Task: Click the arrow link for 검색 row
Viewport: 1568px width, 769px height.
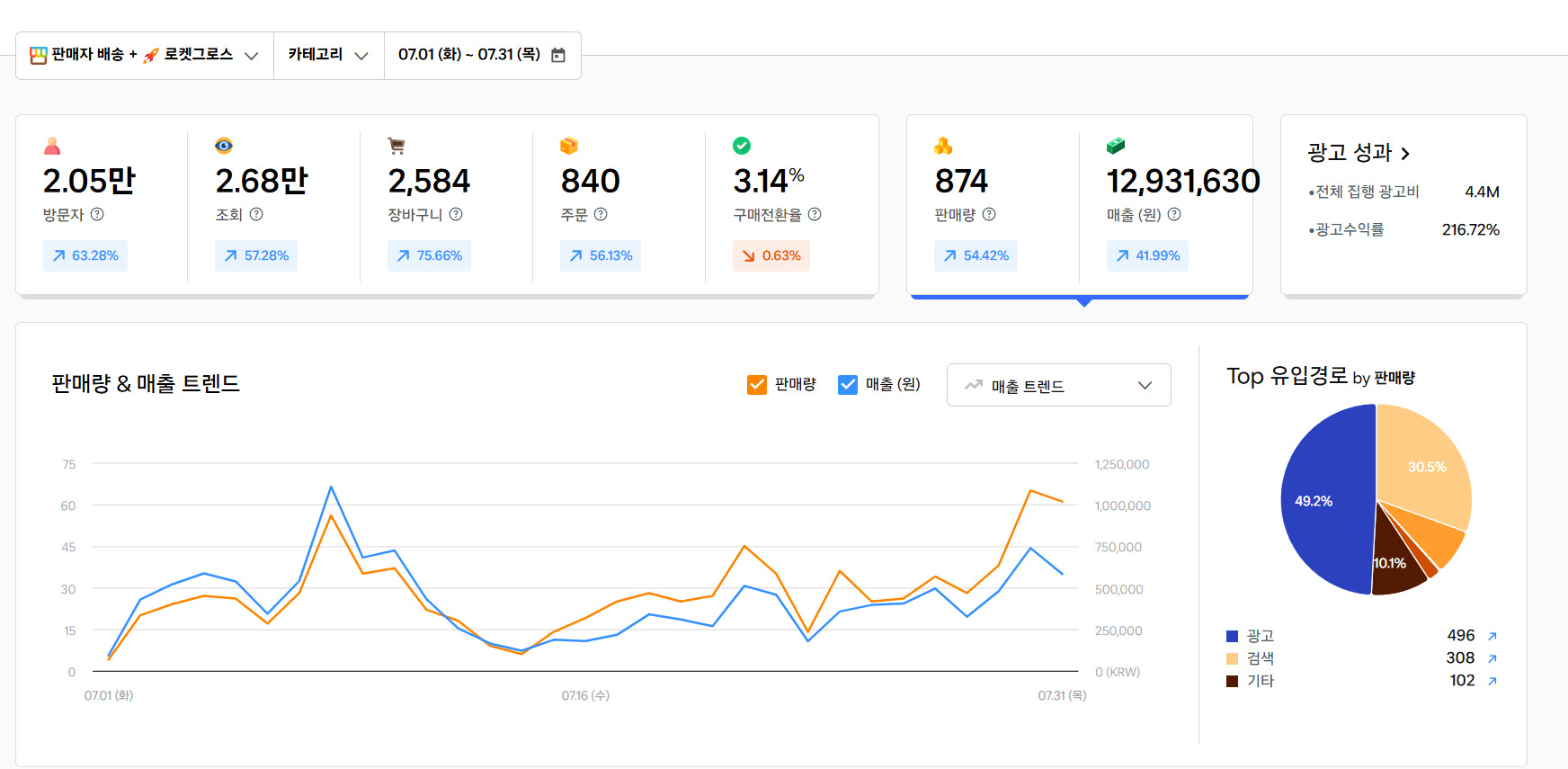Action: (1492, 658)
